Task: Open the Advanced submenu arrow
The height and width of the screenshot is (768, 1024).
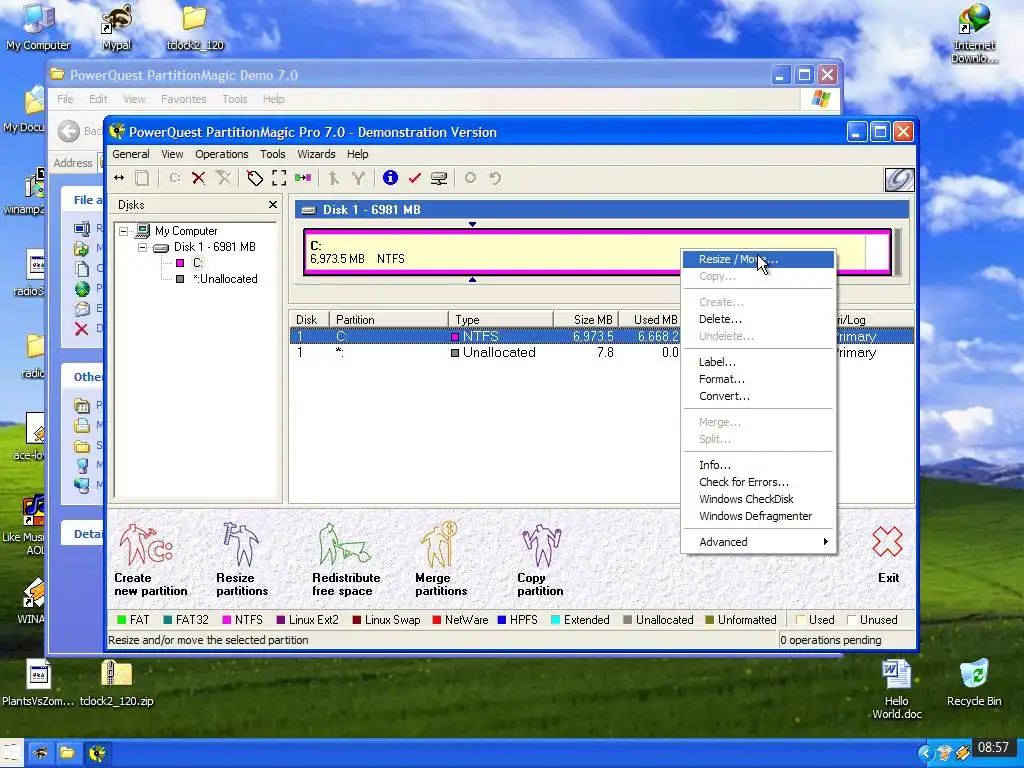Action: point(825,542)
